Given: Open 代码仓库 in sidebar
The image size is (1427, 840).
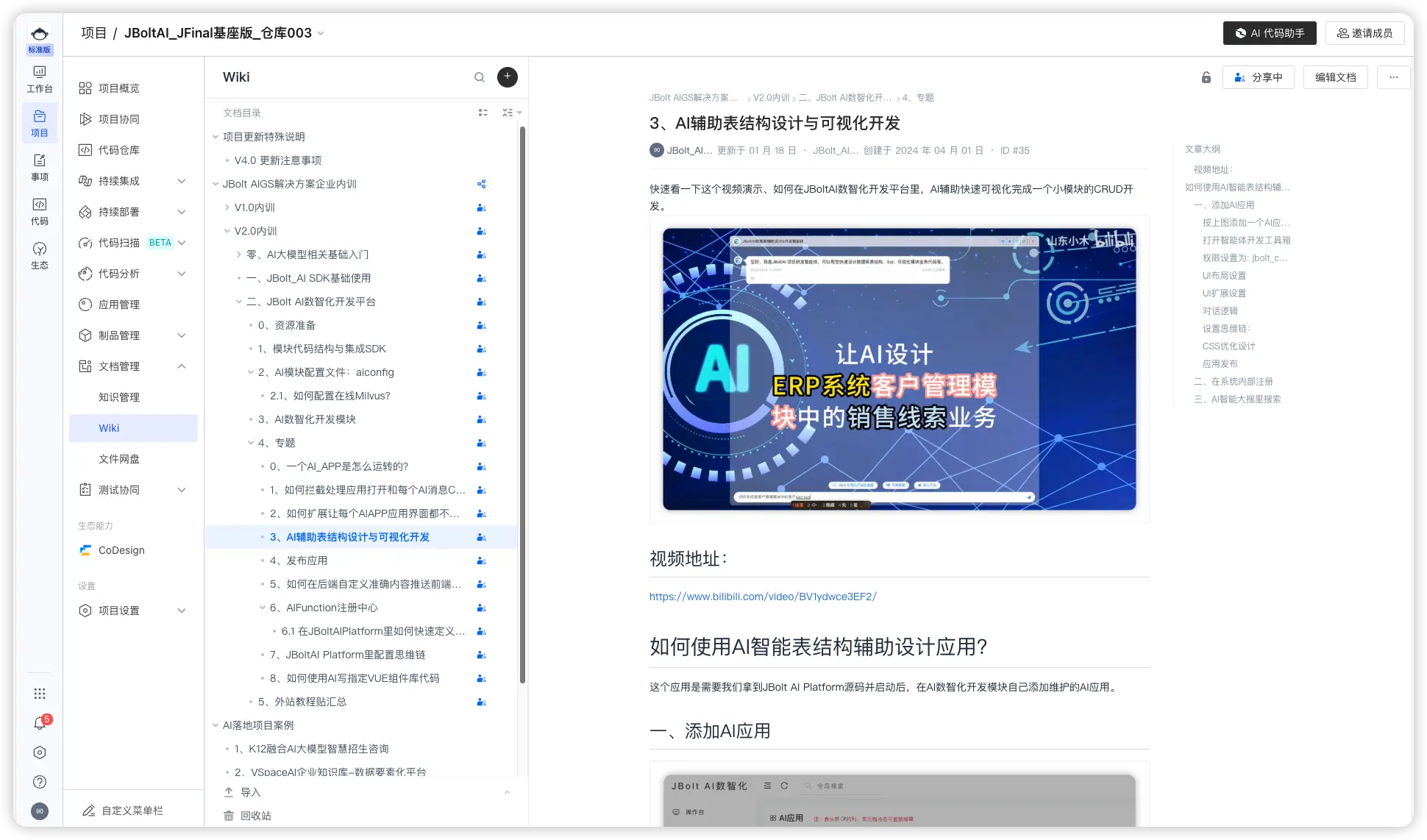Looking at the screenshot, I should pyautogui.click(x=118, y=150).
